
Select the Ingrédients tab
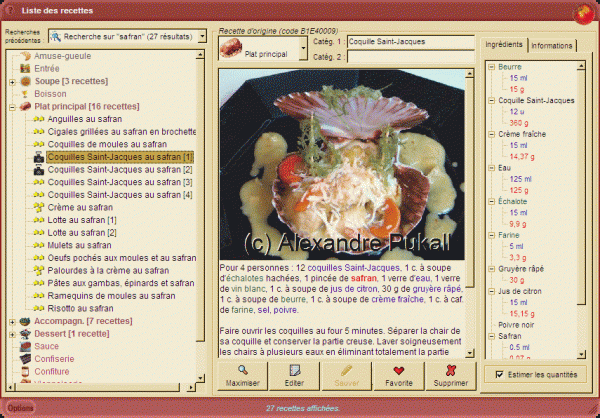tap(503, 46)
